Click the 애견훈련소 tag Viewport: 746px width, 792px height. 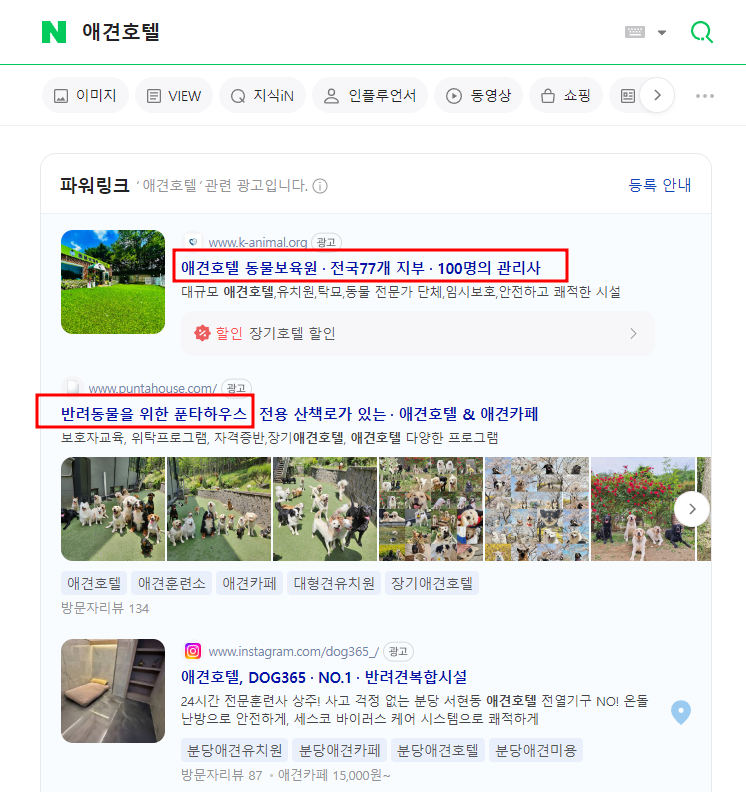tap(171, 583)
